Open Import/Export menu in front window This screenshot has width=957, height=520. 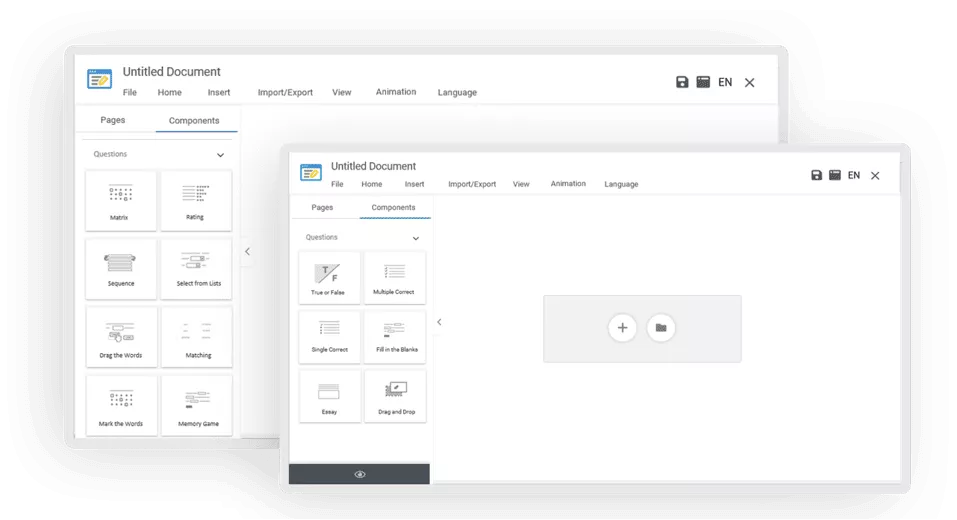pyautogui.click(x=472, y=184)
